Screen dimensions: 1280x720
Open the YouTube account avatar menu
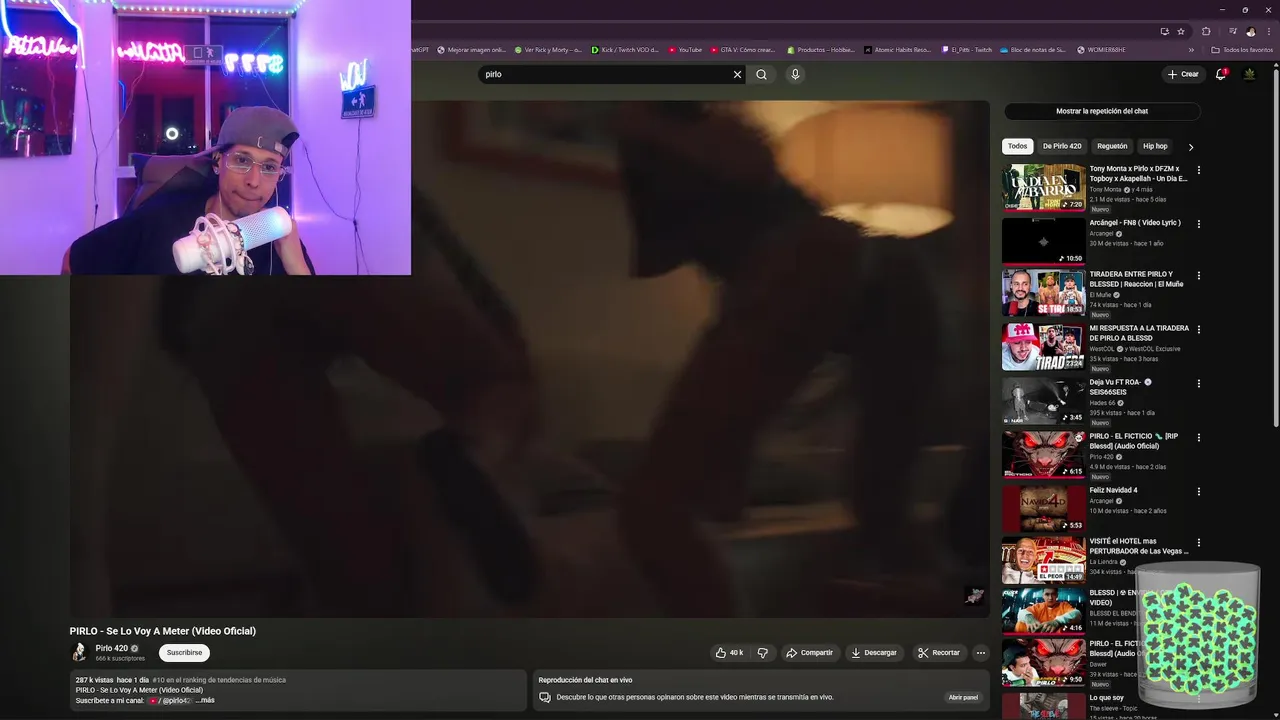point(1249,74)
